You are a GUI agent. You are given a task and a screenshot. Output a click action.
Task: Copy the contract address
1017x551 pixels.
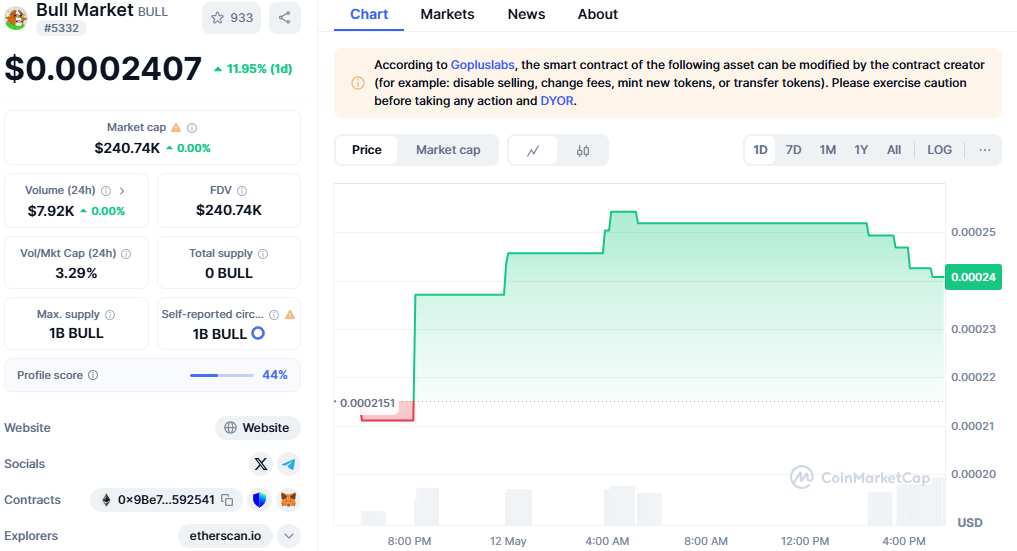tap(227, 500)
